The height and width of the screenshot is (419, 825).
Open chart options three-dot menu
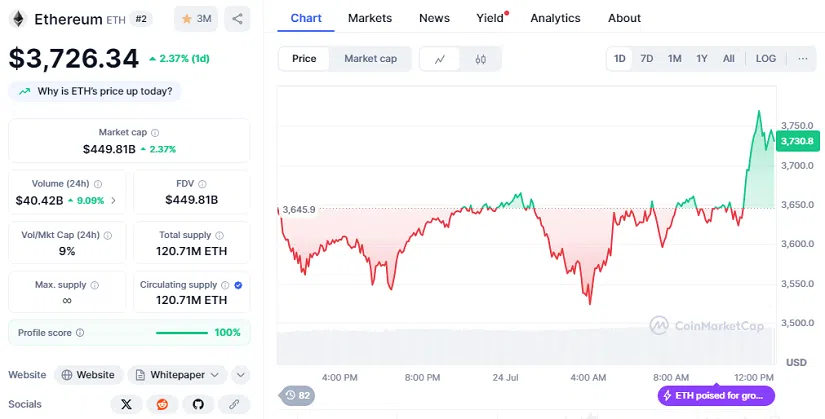[x=802, y=59]
